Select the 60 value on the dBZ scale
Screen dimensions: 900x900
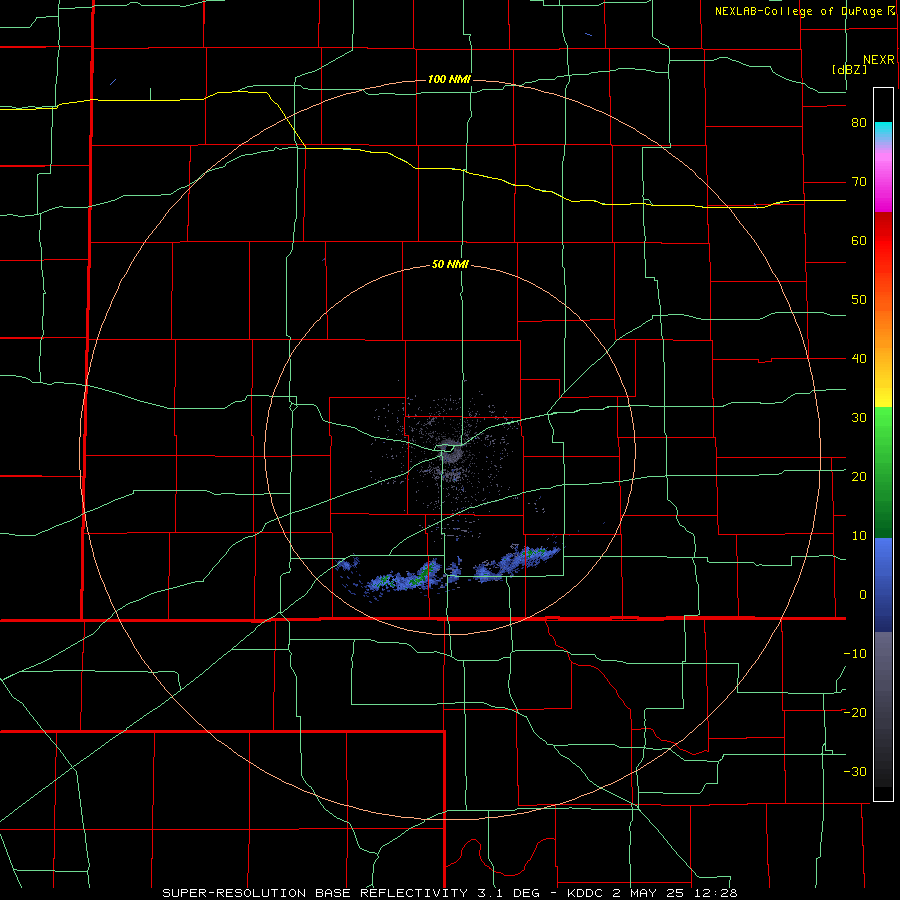[859, 240]
